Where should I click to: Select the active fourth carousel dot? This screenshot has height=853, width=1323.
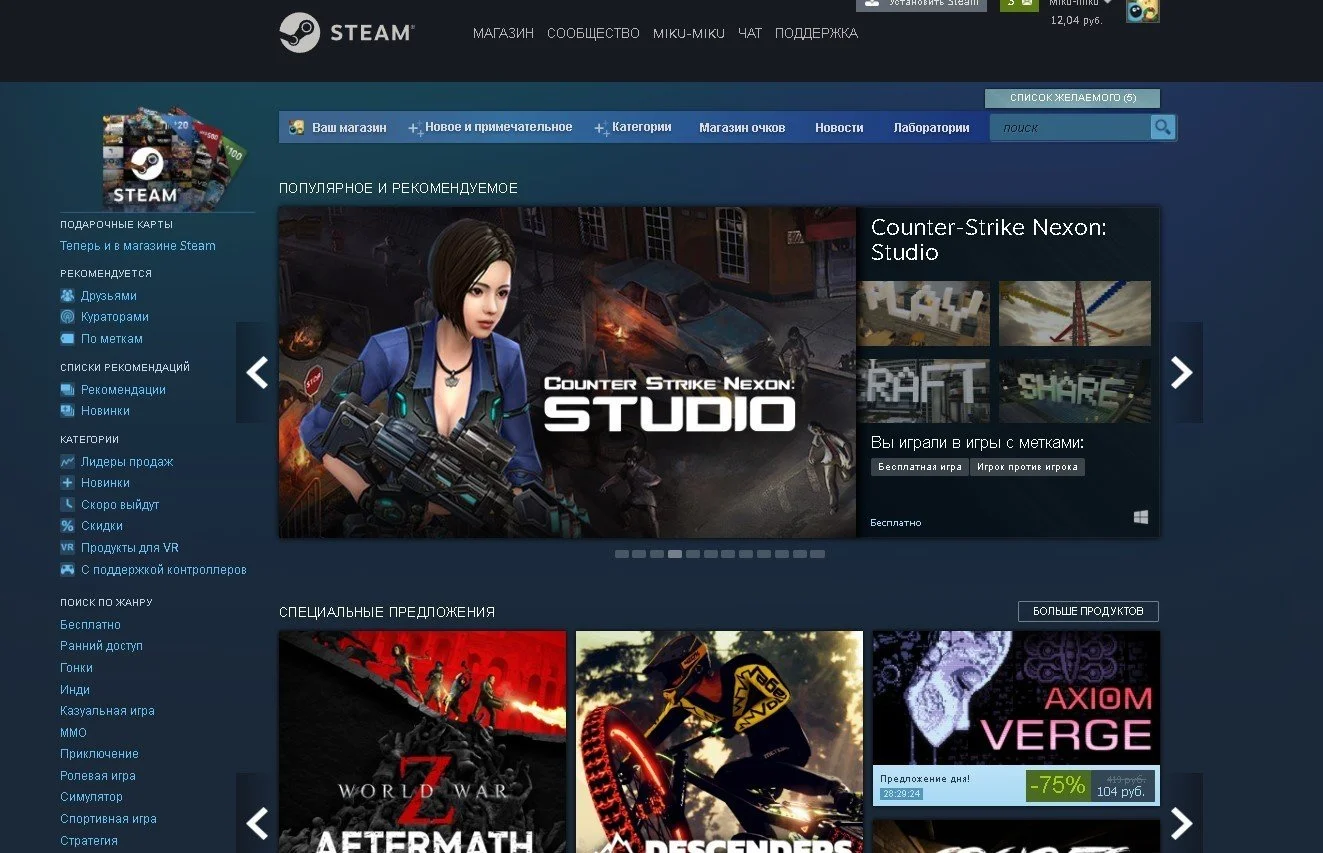675,554
